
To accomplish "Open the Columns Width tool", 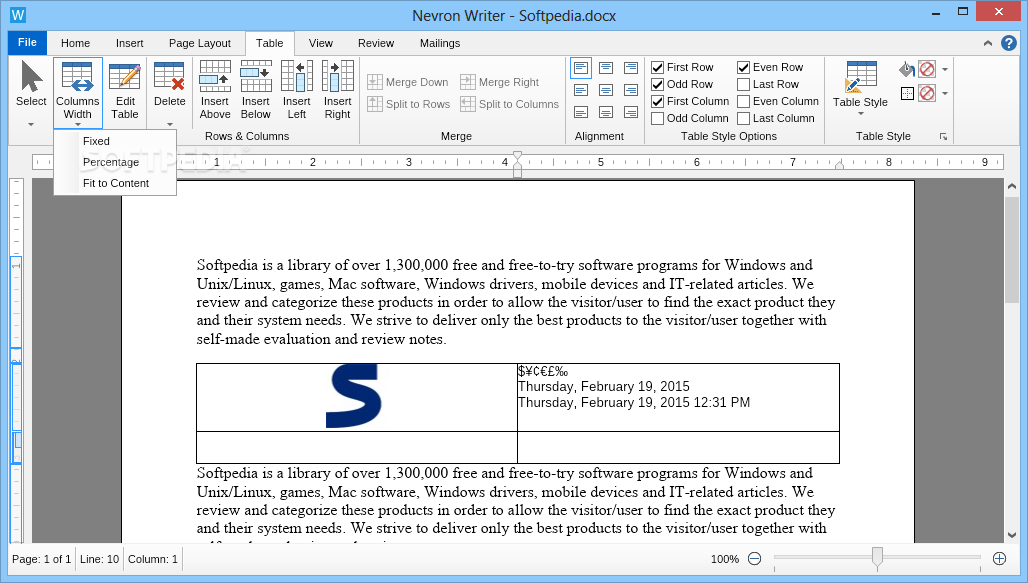I will point(77,92).
